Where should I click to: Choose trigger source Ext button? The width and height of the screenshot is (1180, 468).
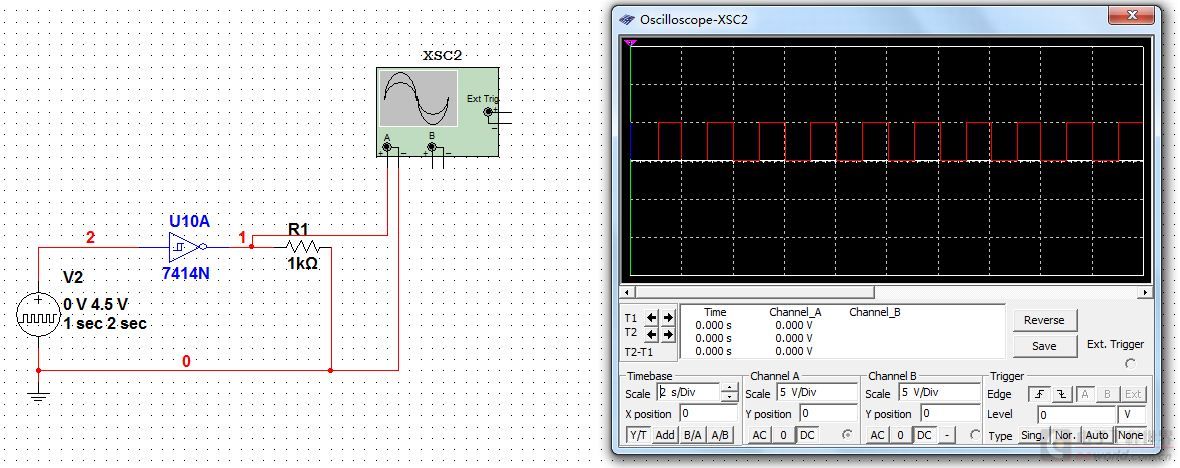tap(1133, 394)
